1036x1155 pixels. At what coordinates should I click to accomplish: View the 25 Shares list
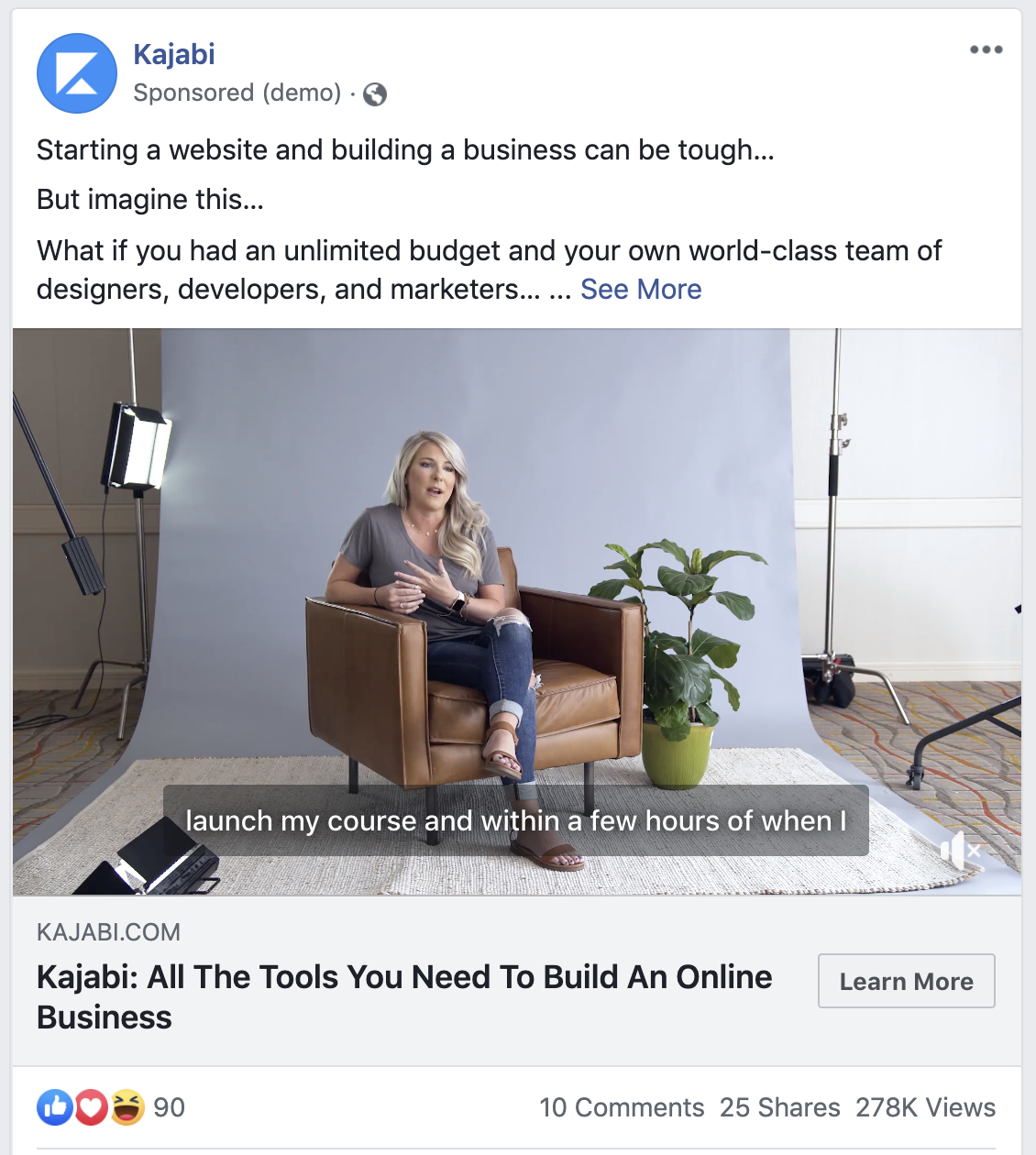click(x=780, y=1107)
